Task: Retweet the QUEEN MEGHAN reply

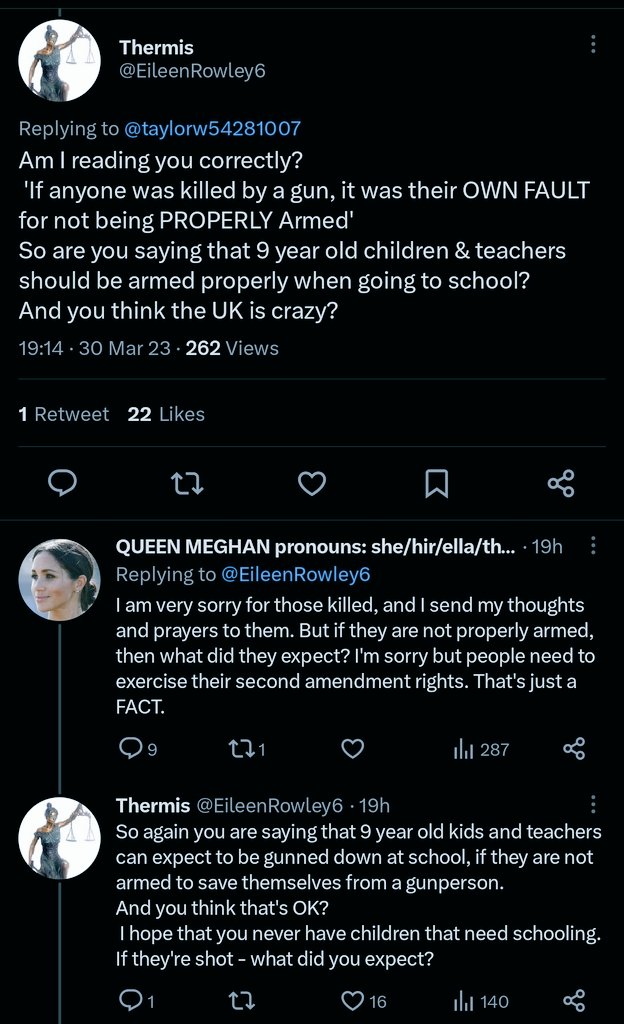Action: [x=247, y=748]
